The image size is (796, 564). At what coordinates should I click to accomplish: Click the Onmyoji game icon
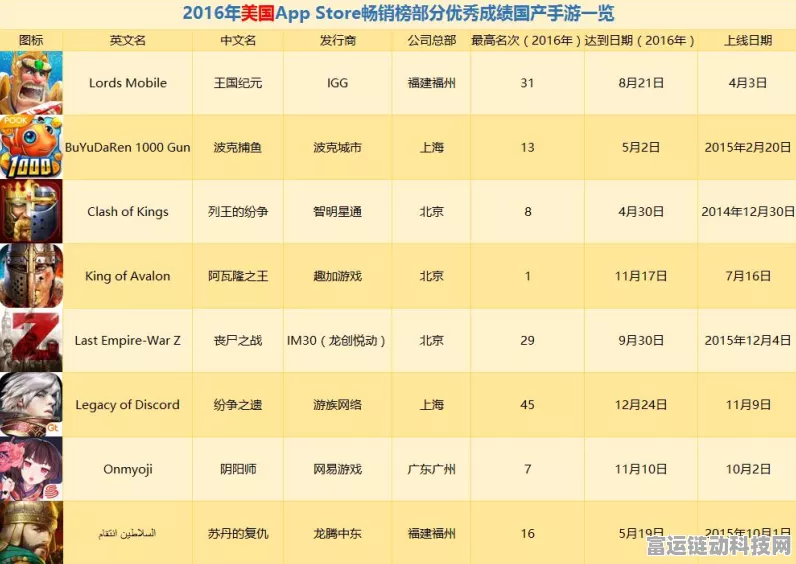[31, 469]
